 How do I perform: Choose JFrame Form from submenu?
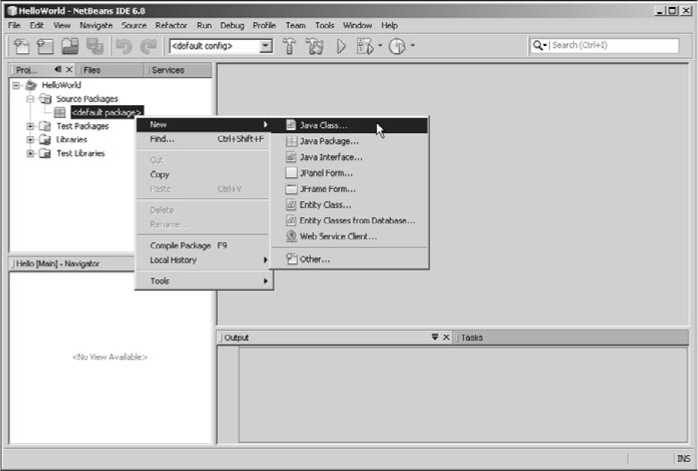click(x=349, y=189)
